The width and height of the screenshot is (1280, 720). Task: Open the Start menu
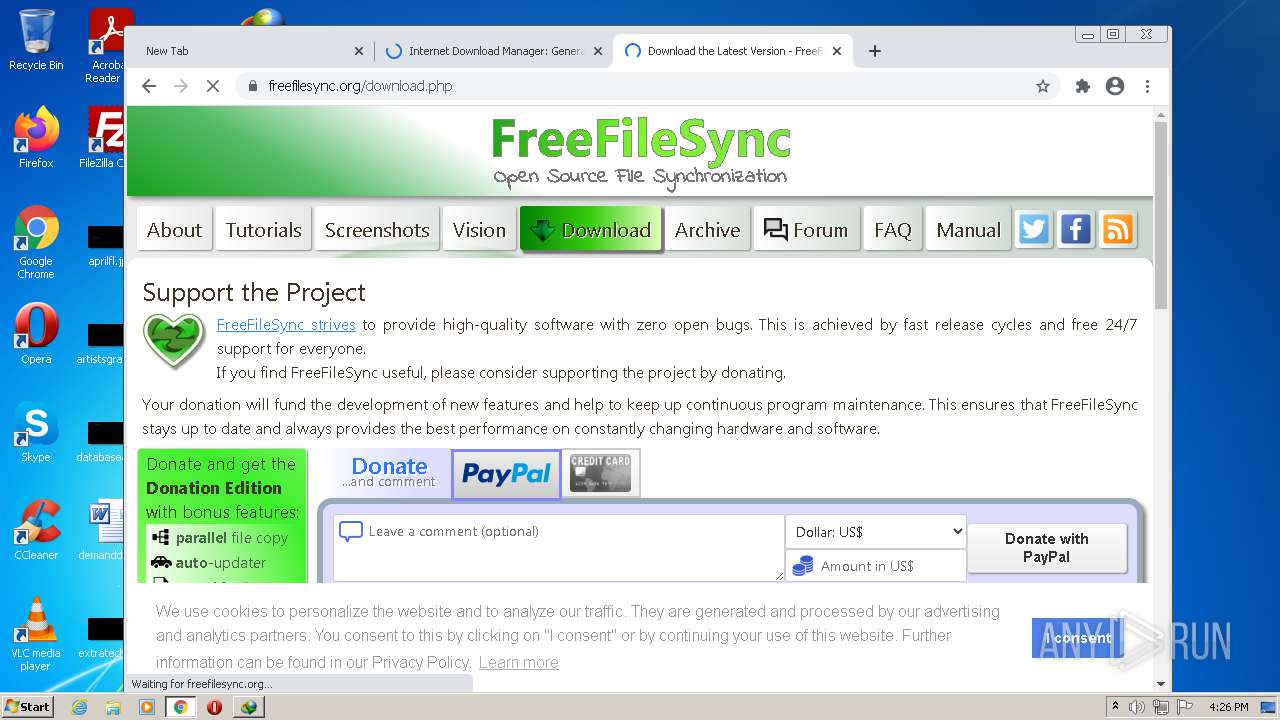point(28,707)
